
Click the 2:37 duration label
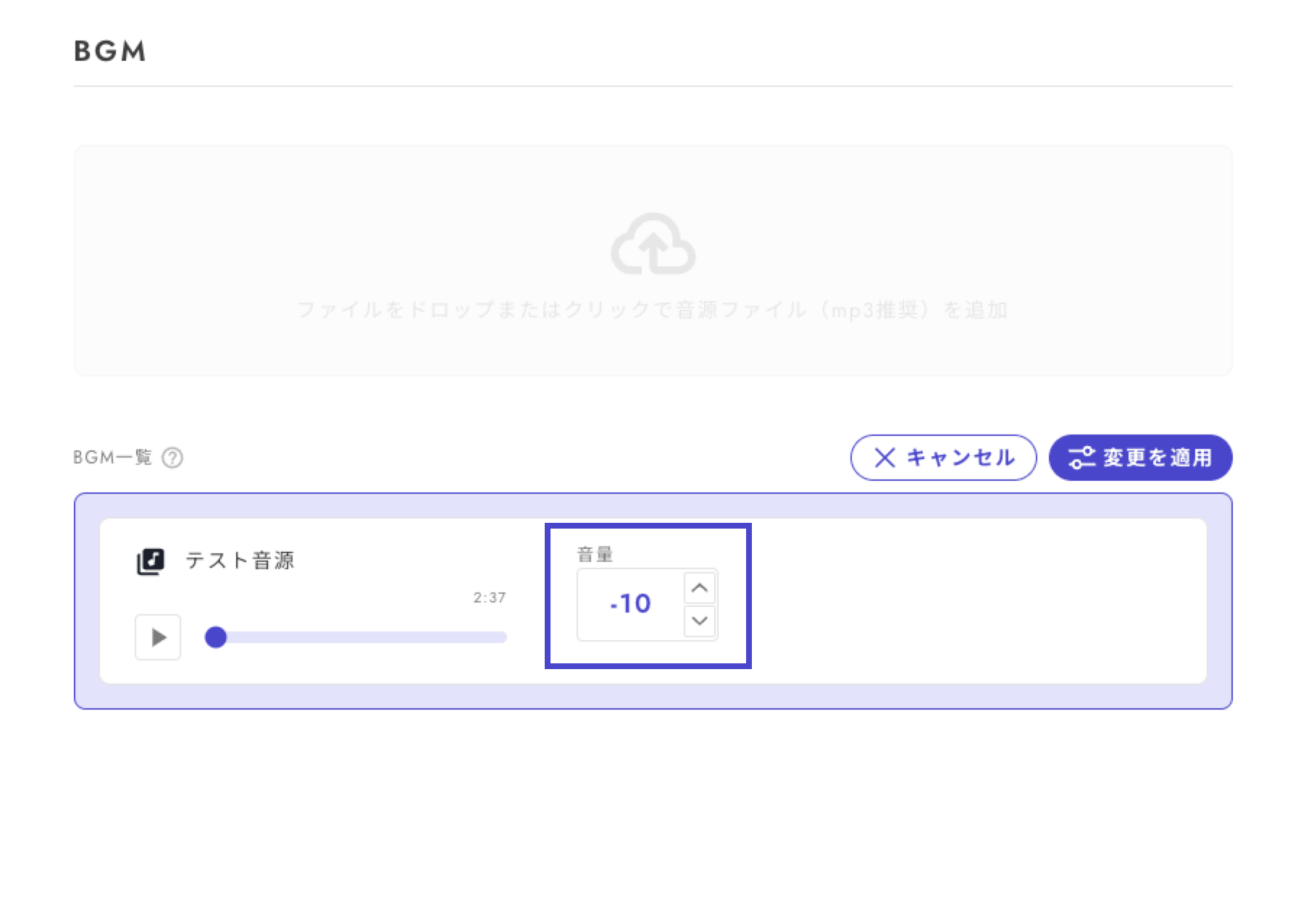tap(490, 597)
